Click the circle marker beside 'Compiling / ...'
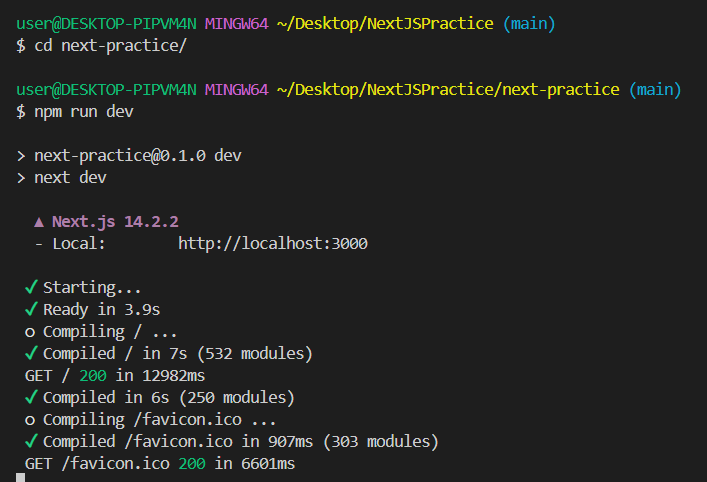 tap(30, 333)
